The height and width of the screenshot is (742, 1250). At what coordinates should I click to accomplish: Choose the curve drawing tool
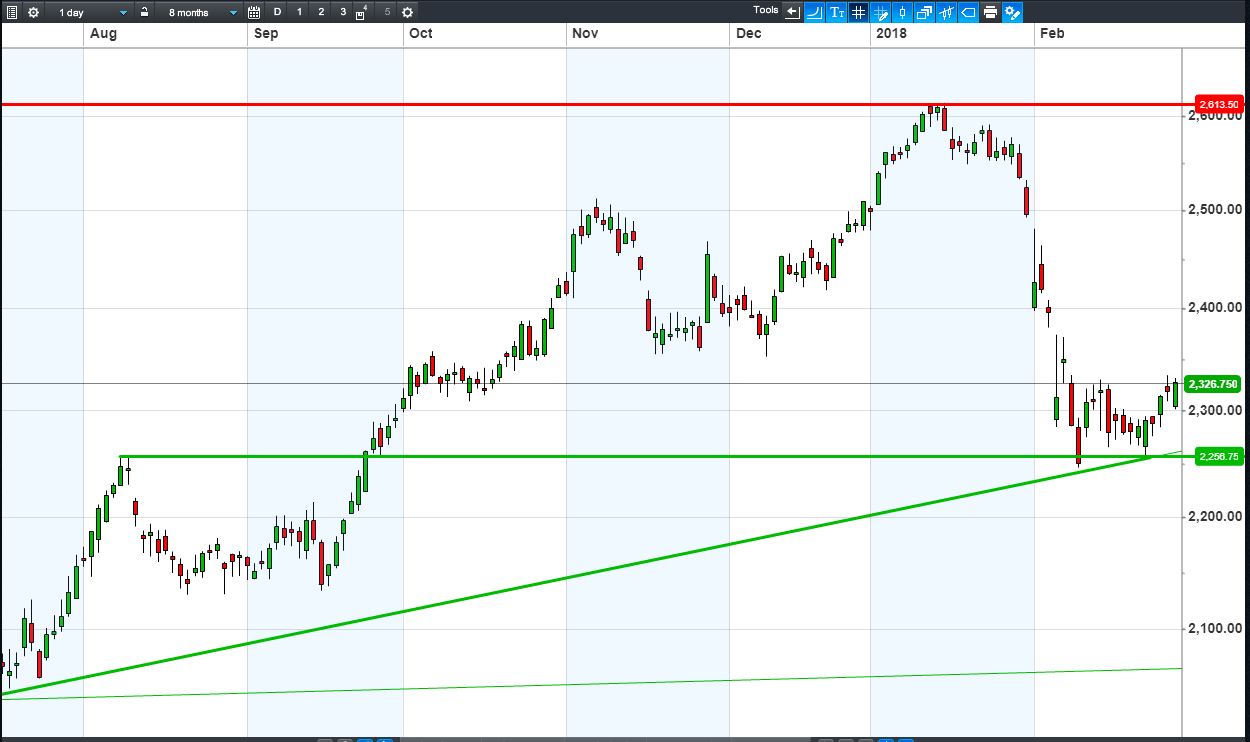pyautogui.click(x=814, y=12)
